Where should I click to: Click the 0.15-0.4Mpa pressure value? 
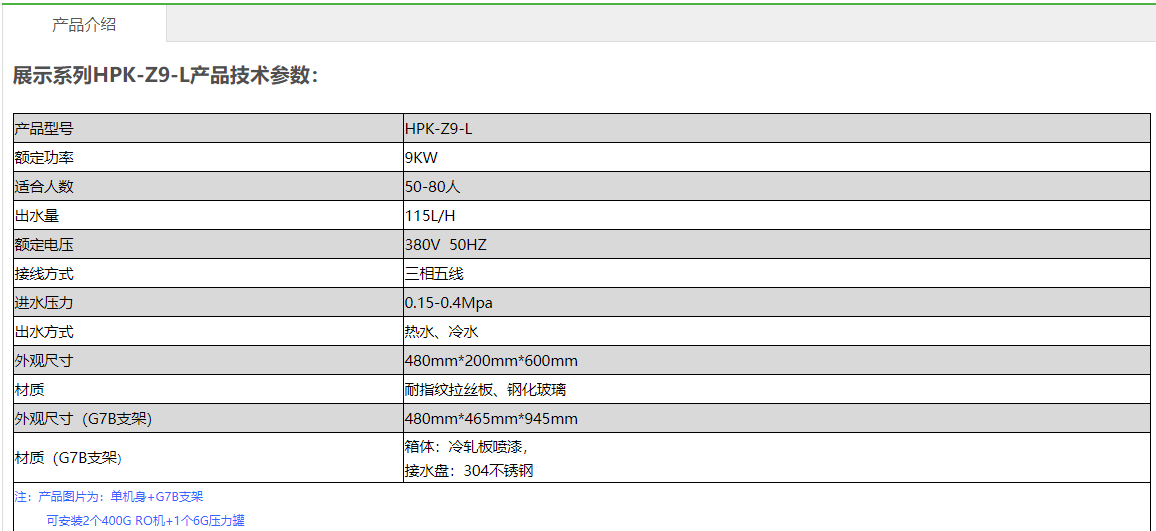448,302
